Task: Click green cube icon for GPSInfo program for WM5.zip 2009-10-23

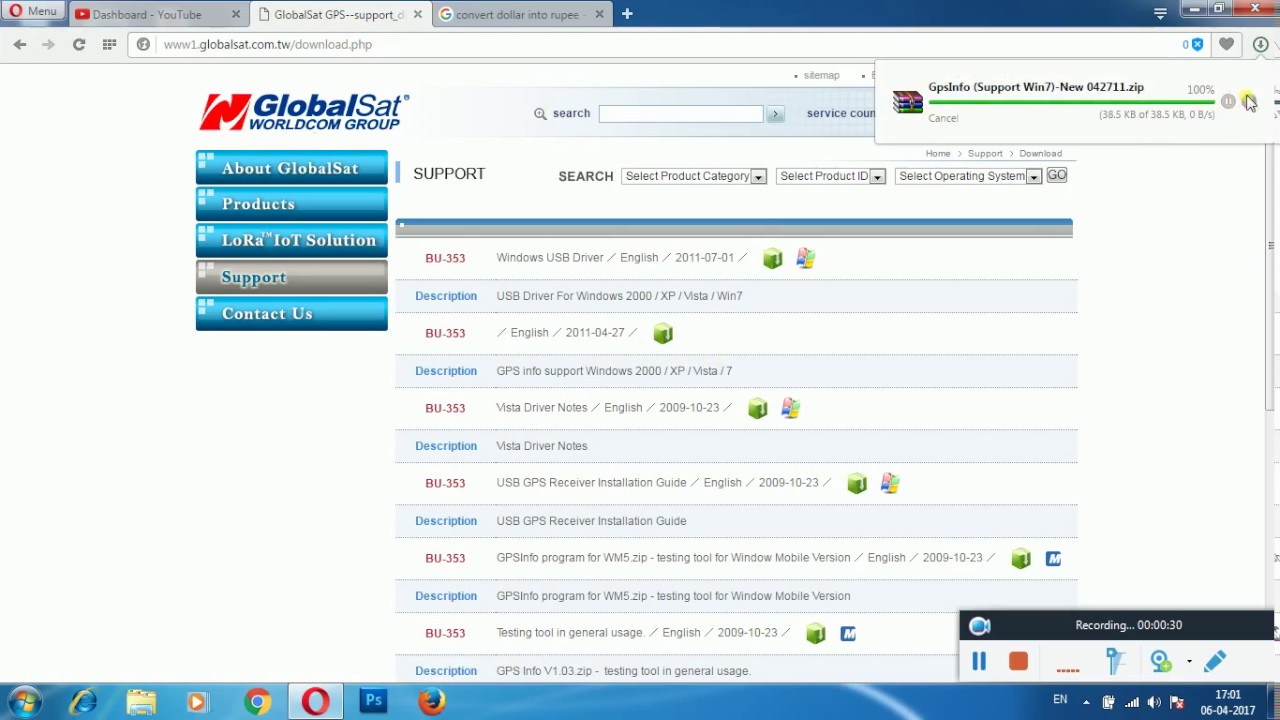Action: 1020,559
